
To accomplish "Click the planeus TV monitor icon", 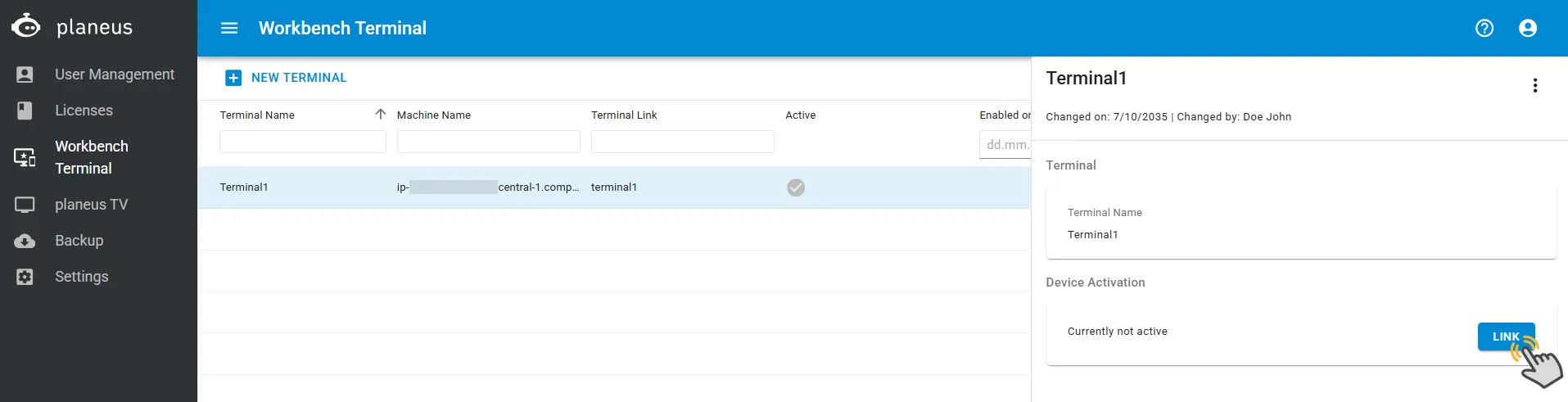I will [x=25, y=205].
